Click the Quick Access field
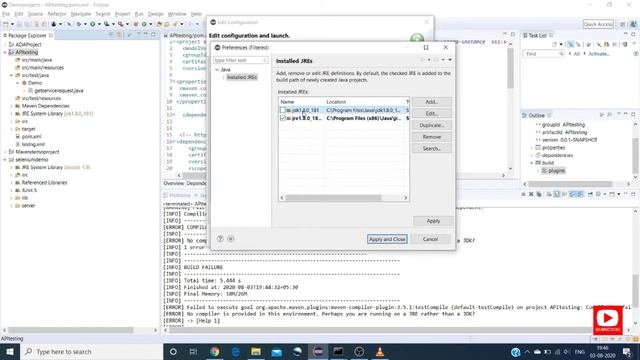This screenshot has height=360, width=640. 598,24
